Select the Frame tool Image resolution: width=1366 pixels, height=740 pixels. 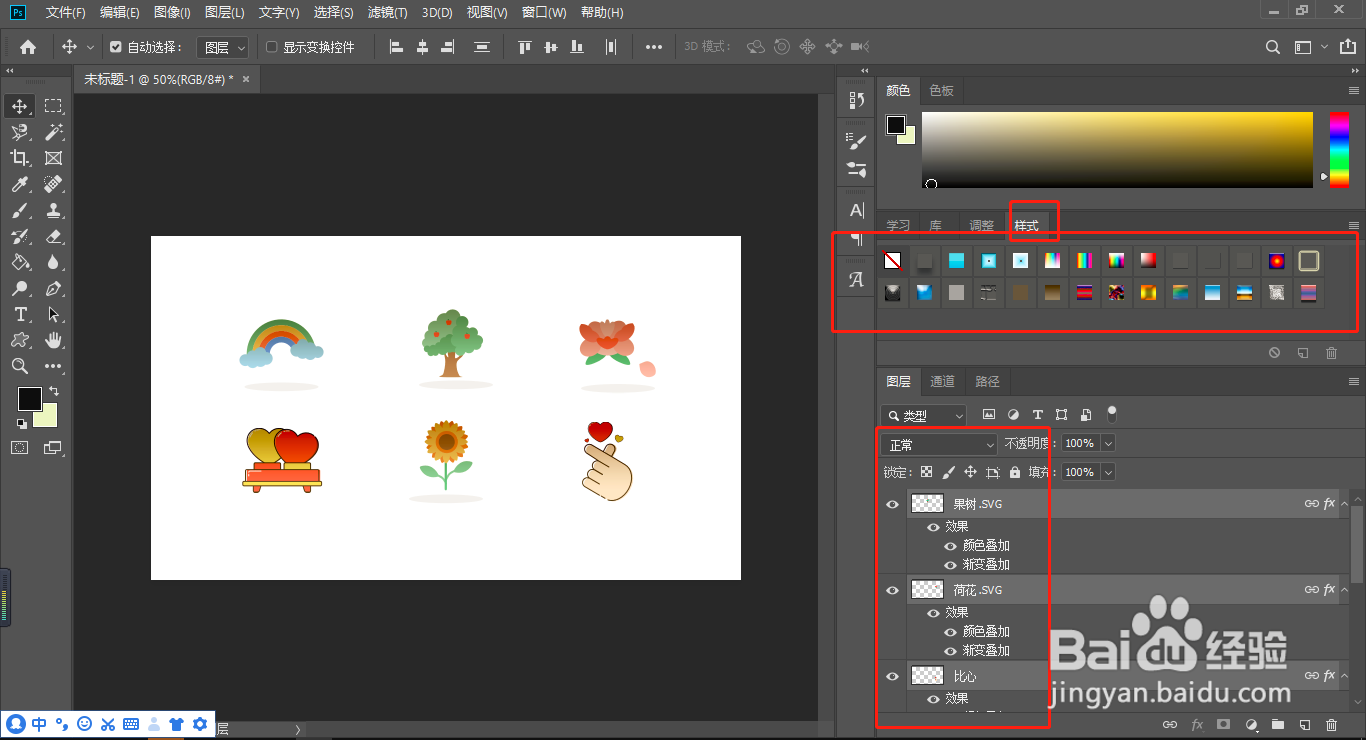pyautogui.click(x=53, y=158)
